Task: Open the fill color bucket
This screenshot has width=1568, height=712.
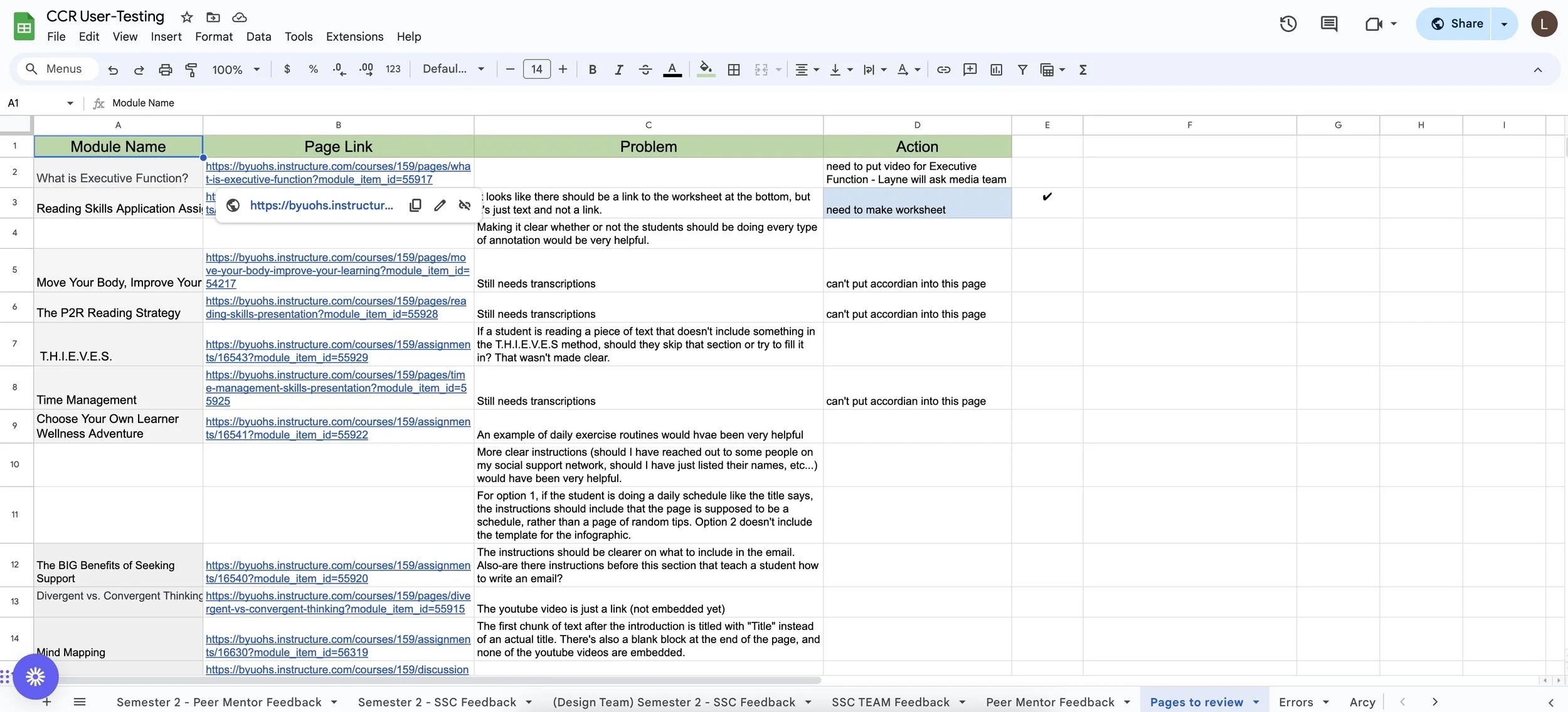Action: [706, 69]
